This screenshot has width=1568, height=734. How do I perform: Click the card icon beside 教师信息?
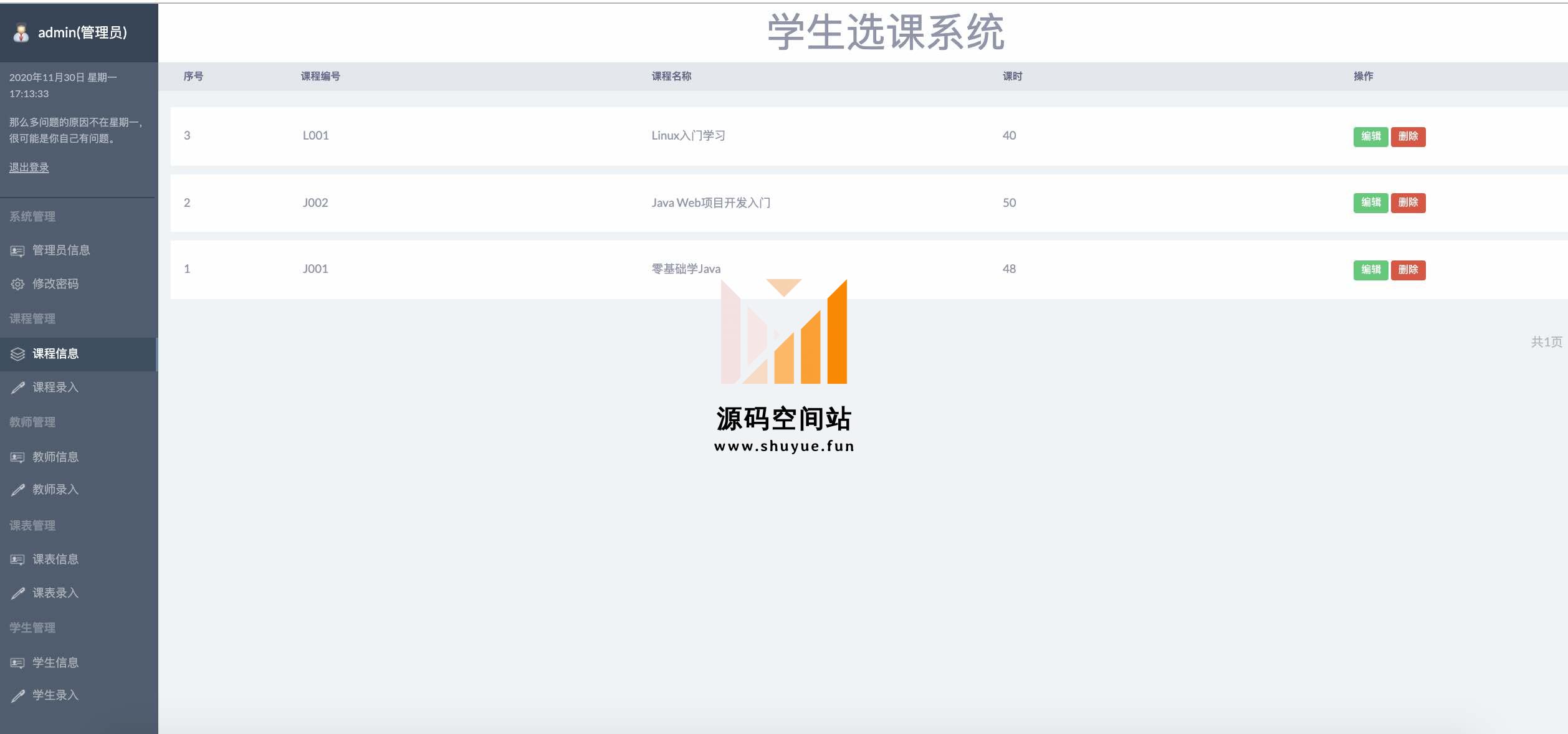(17, 457)
